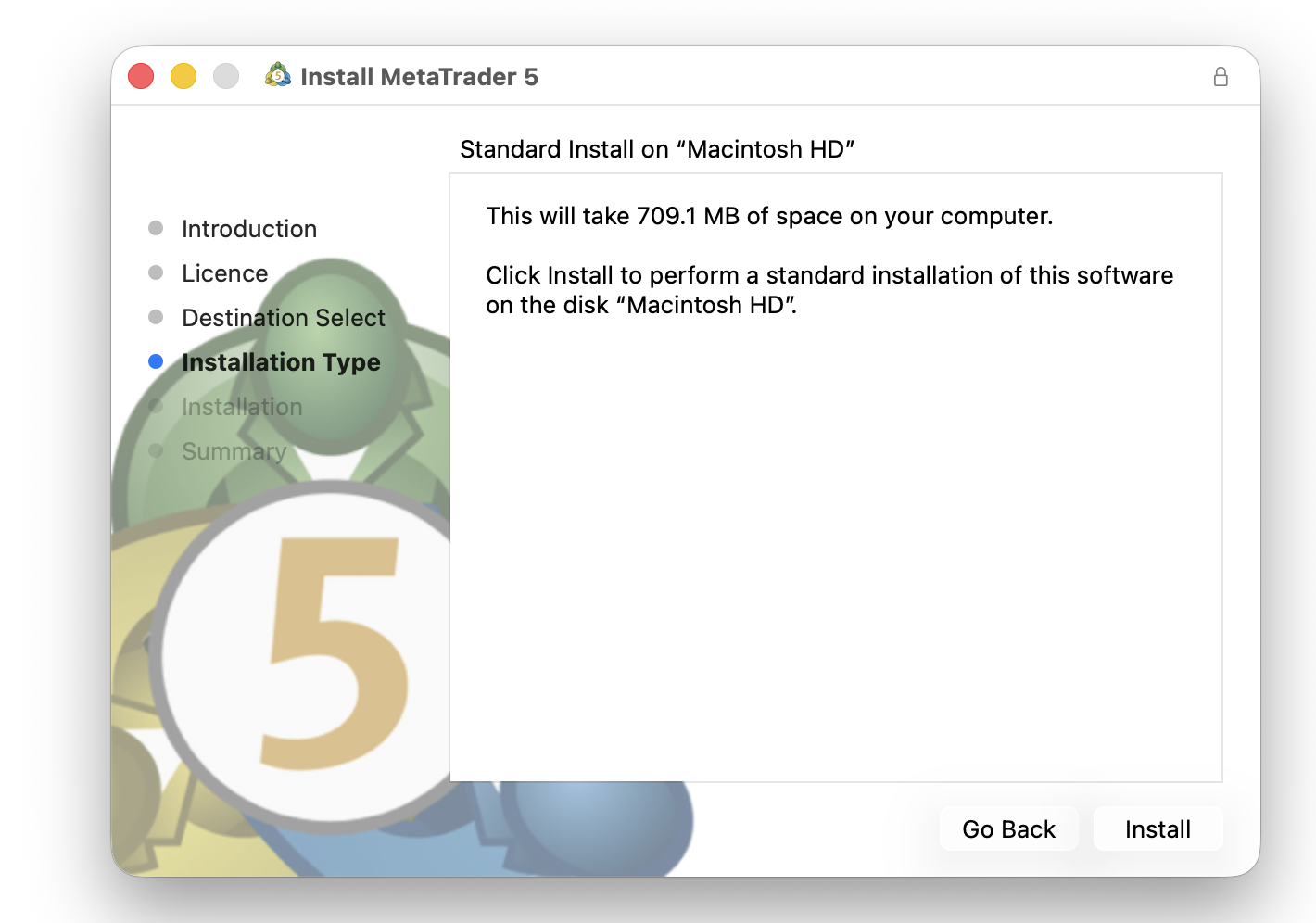
Task: Select the Introduction step in the sidebar
Action: pyautogui.click(x=248, y=228)
